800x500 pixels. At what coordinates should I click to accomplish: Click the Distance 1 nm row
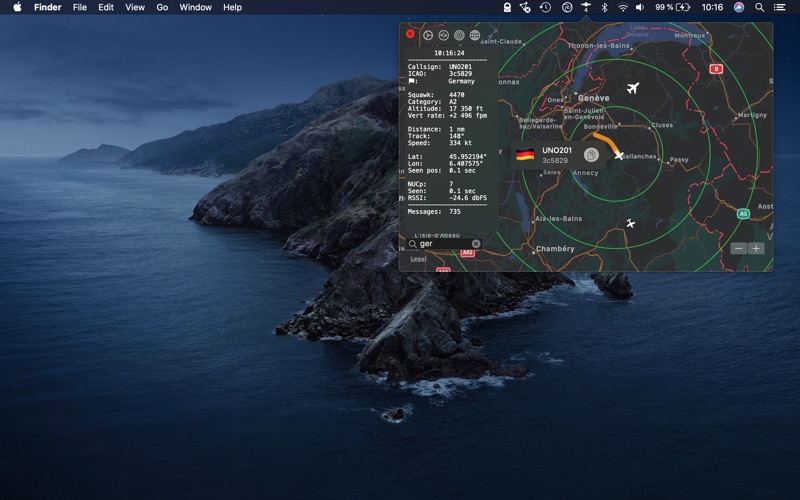coord(435,130)
